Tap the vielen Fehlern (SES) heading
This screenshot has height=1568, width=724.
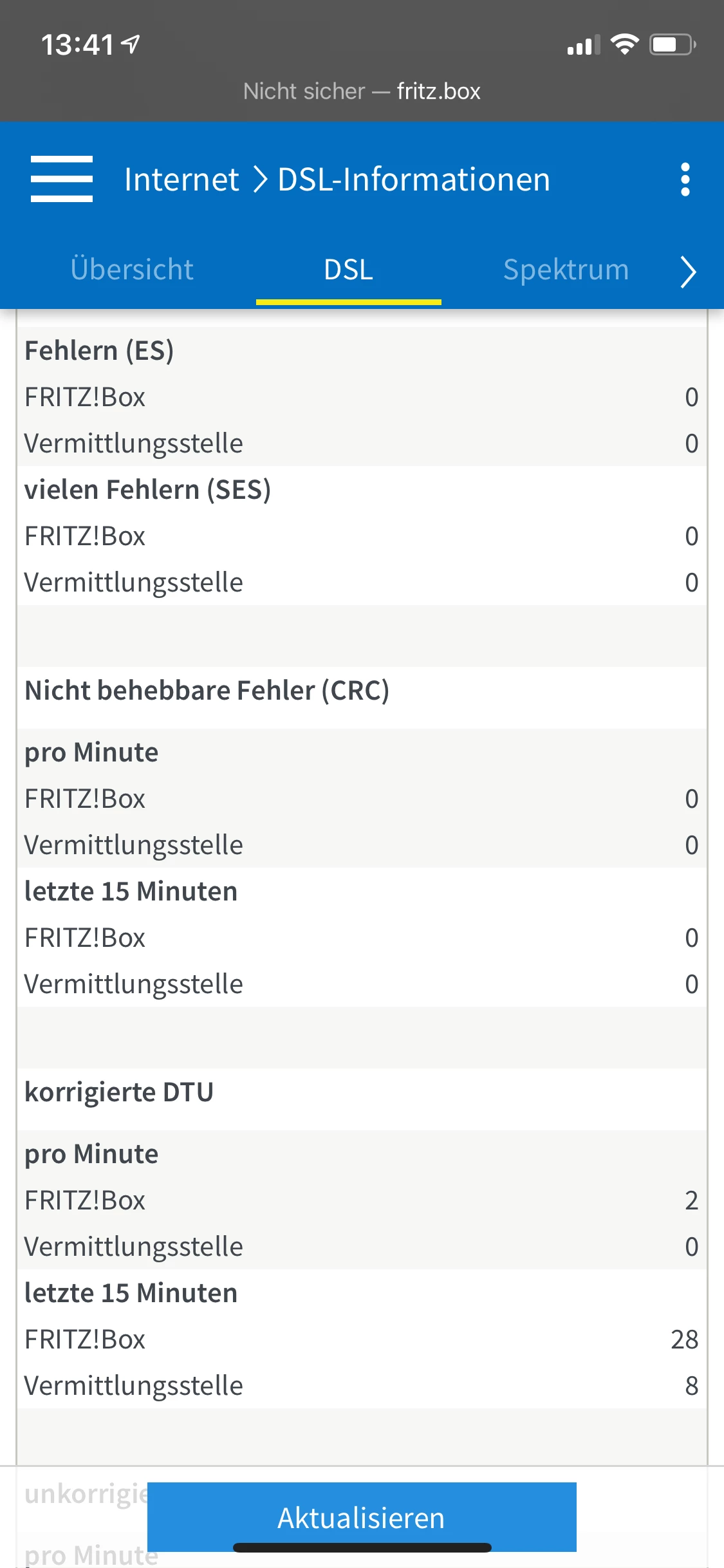[x=147, y=489]
